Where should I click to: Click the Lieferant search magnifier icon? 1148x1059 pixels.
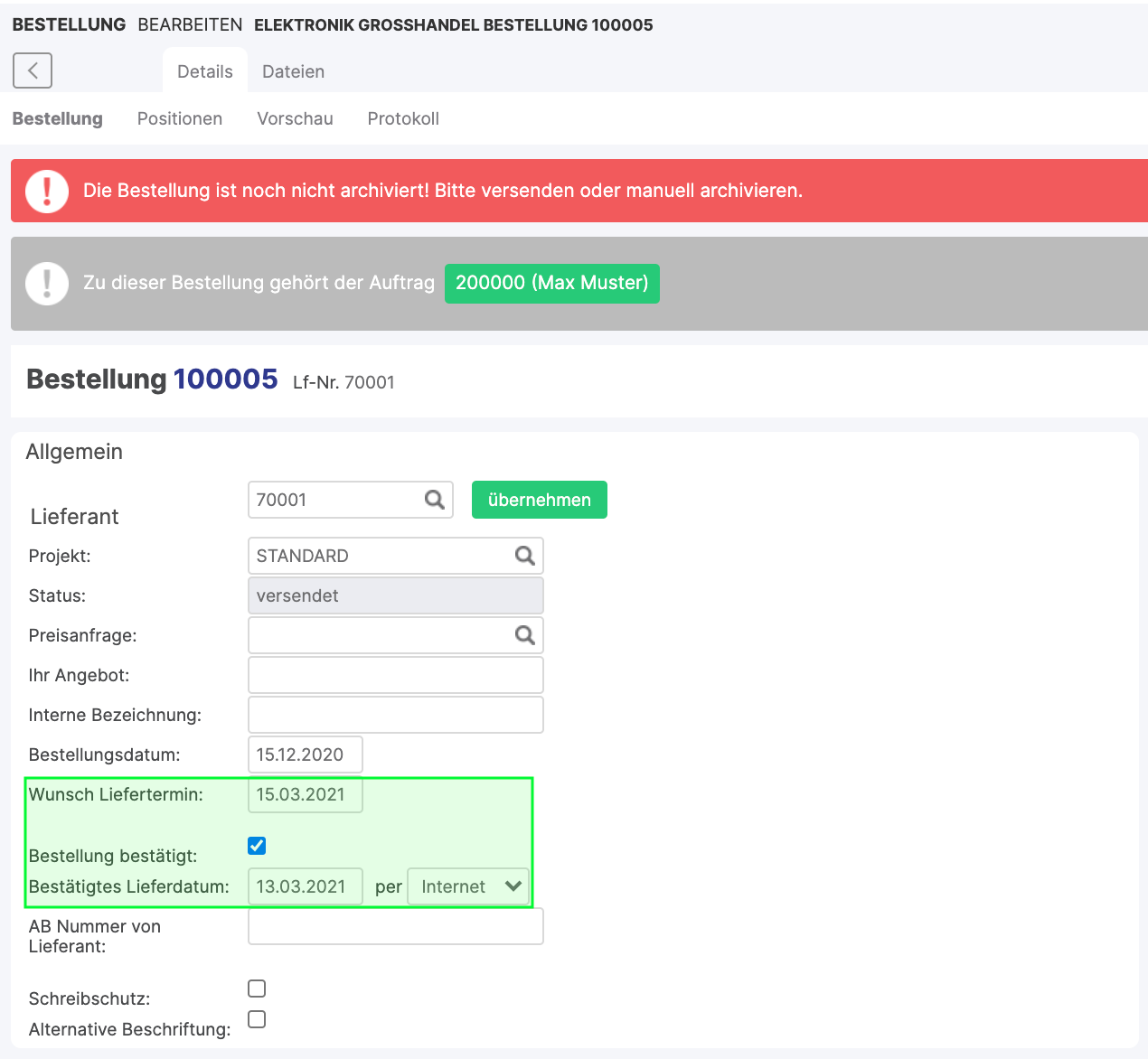435,500
